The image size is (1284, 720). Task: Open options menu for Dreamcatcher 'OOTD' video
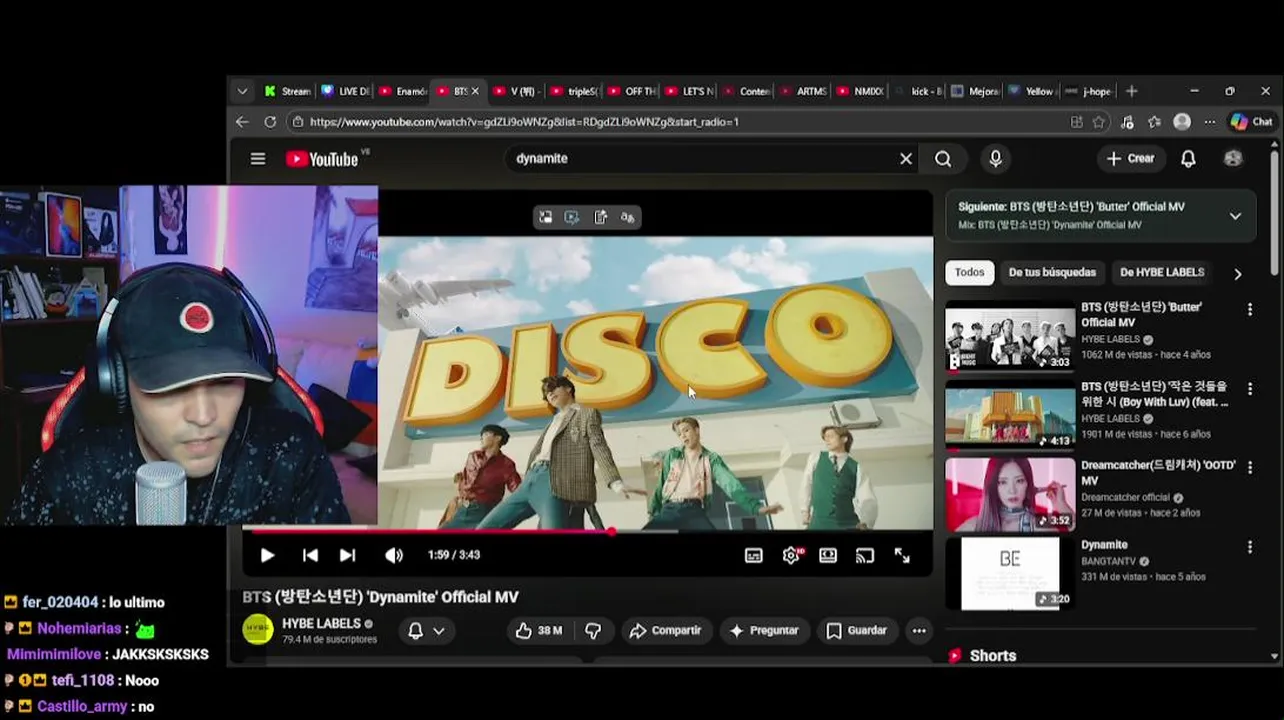tap(1249, 468)
